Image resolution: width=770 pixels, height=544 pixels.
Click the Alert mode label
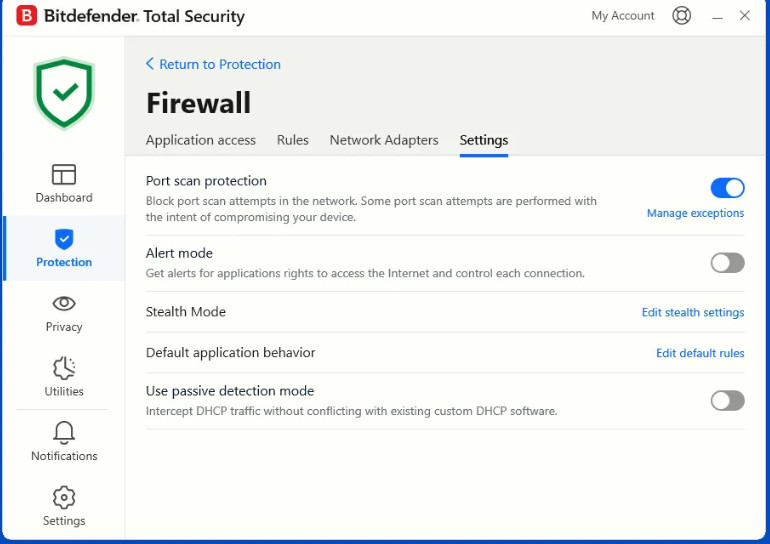[x=179, y=253]
